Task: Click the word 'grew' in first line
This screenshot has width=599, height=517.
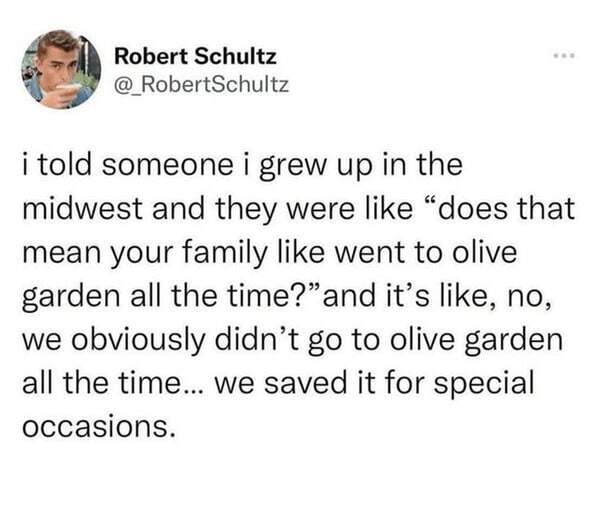Action: [293, 167]
